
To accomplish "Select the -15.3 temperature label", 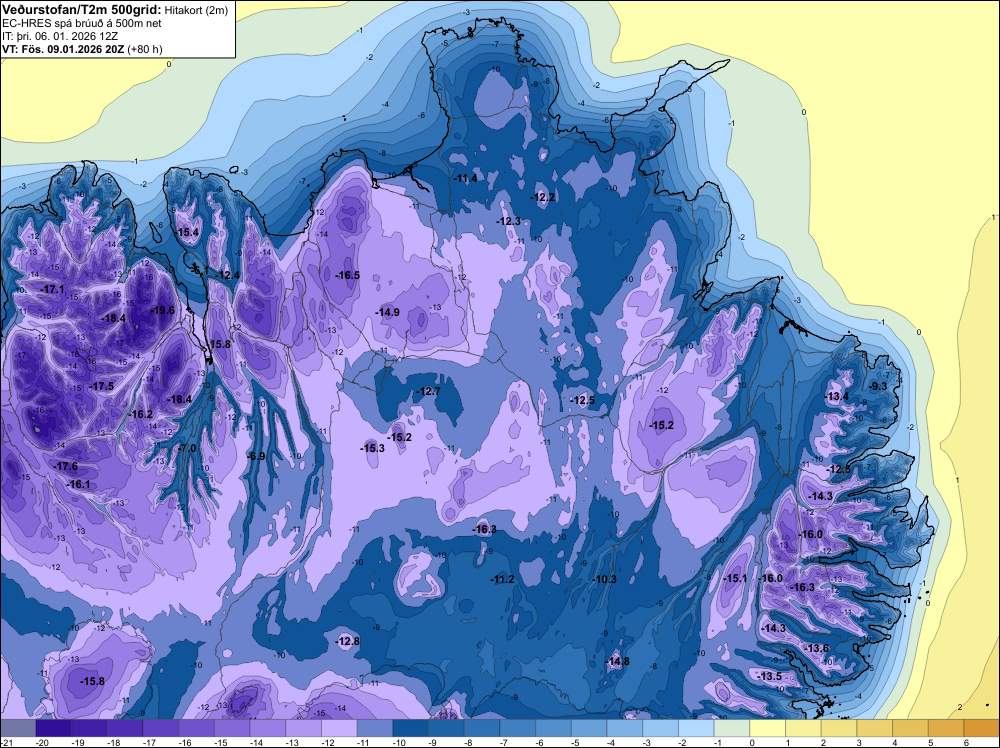I will pyautogui.click(x=372, y=448).
